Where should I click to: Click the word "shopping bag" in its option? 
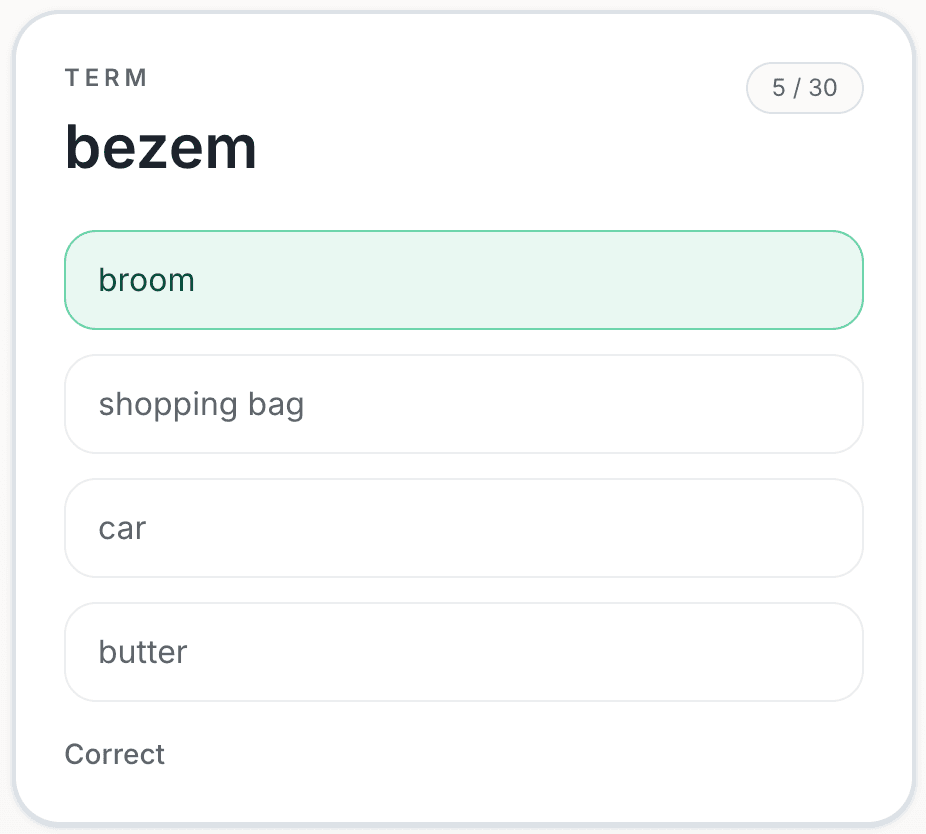[201, 404]
